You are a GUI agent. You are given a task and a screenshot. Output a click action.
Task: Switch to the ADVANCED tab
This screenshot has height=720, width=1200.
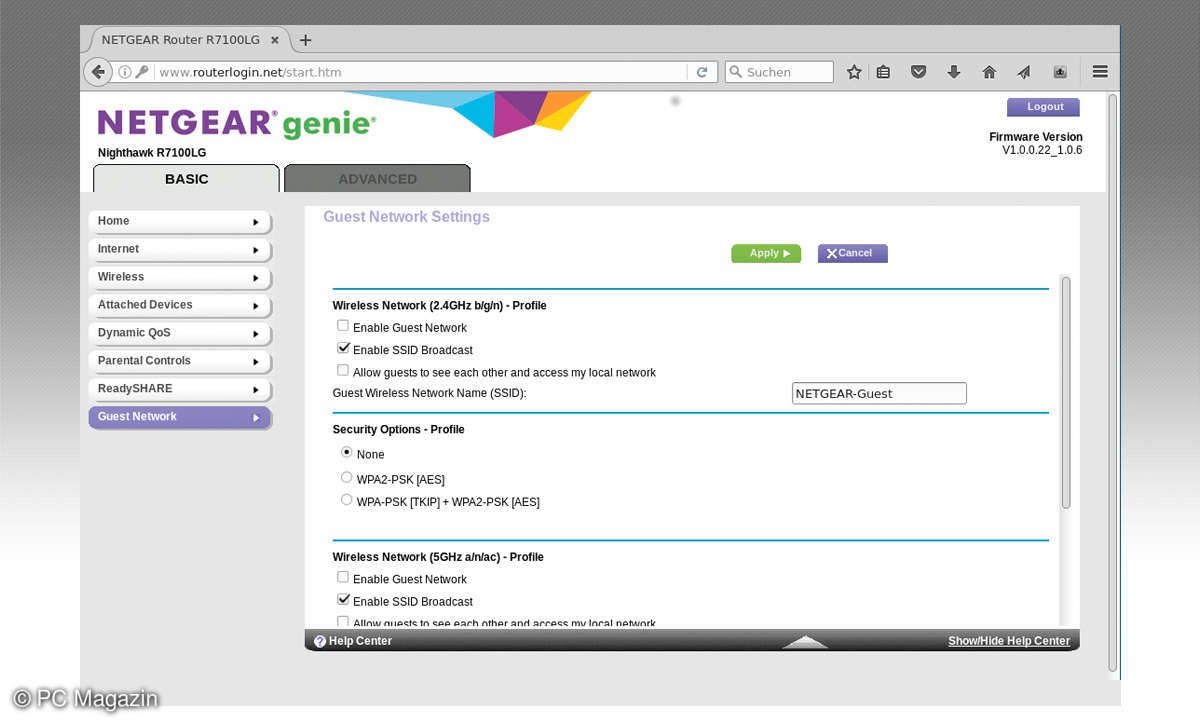tap(377, 179)
